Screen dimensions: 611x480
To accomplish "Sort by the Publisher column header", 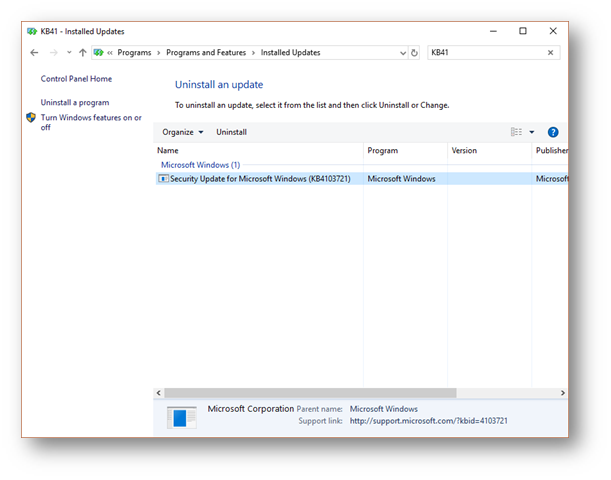I will pyautogui.click(x=550, y=150).
